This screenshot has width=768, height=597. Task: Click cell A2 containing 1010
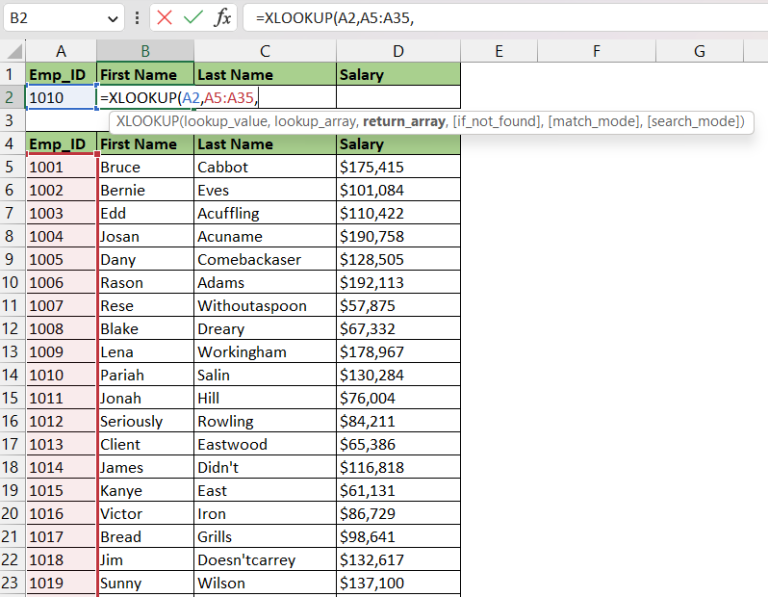point(61,97)
